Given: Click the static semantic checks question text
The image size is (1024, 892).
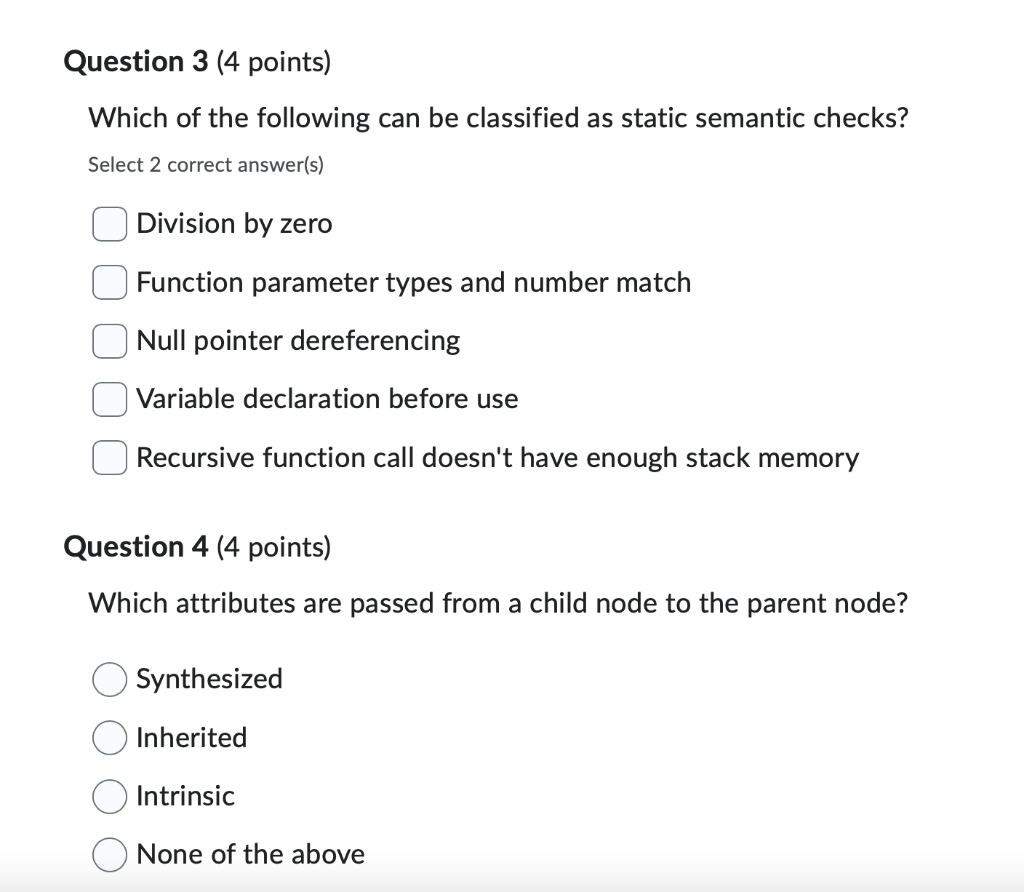Looking at the screenshot, I should (x=498, y=118).
